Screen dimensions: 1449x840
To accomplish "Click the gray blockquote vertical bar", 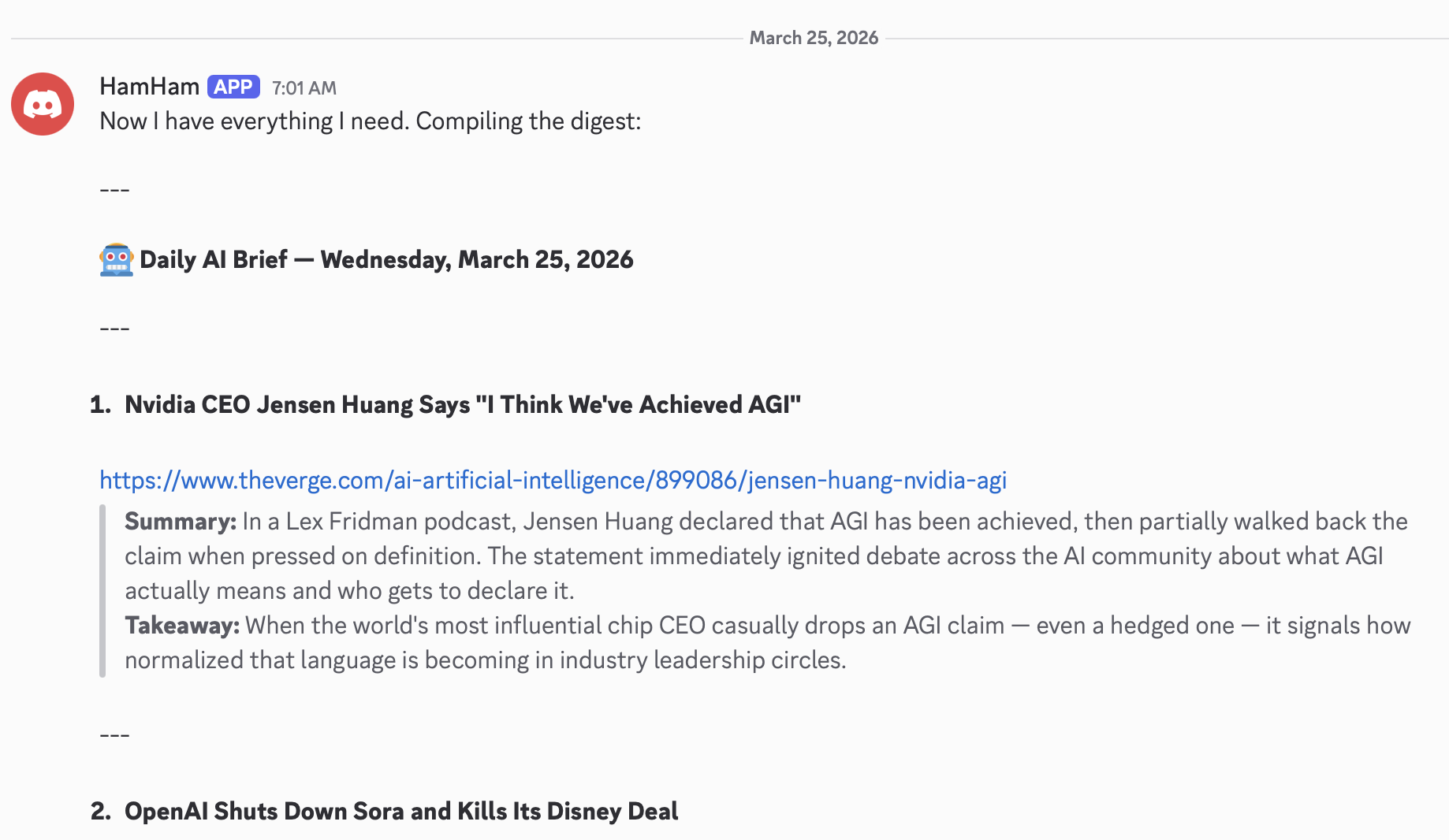I will point(102,590).
